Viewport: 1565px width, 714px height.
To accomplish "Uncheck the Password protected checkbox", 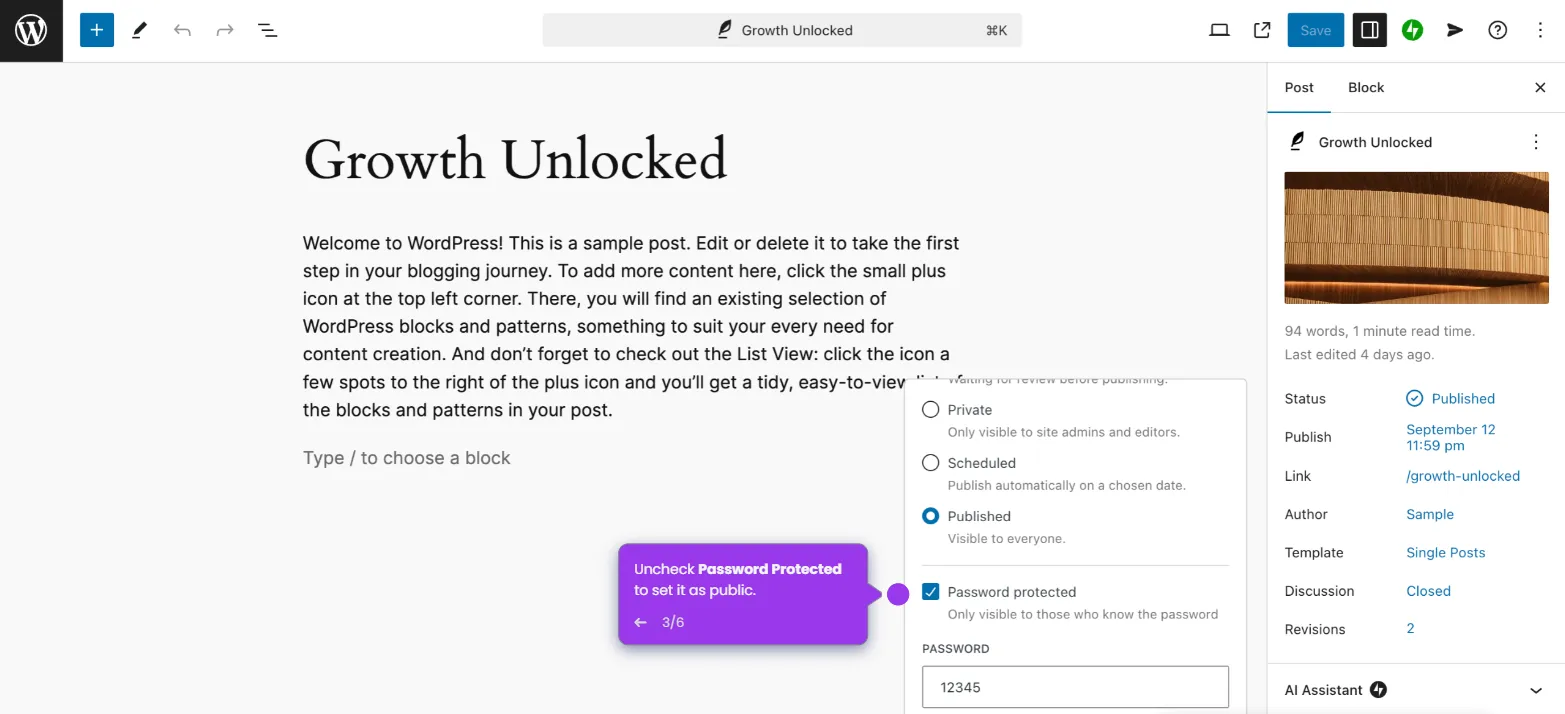I will coord(931,592).
